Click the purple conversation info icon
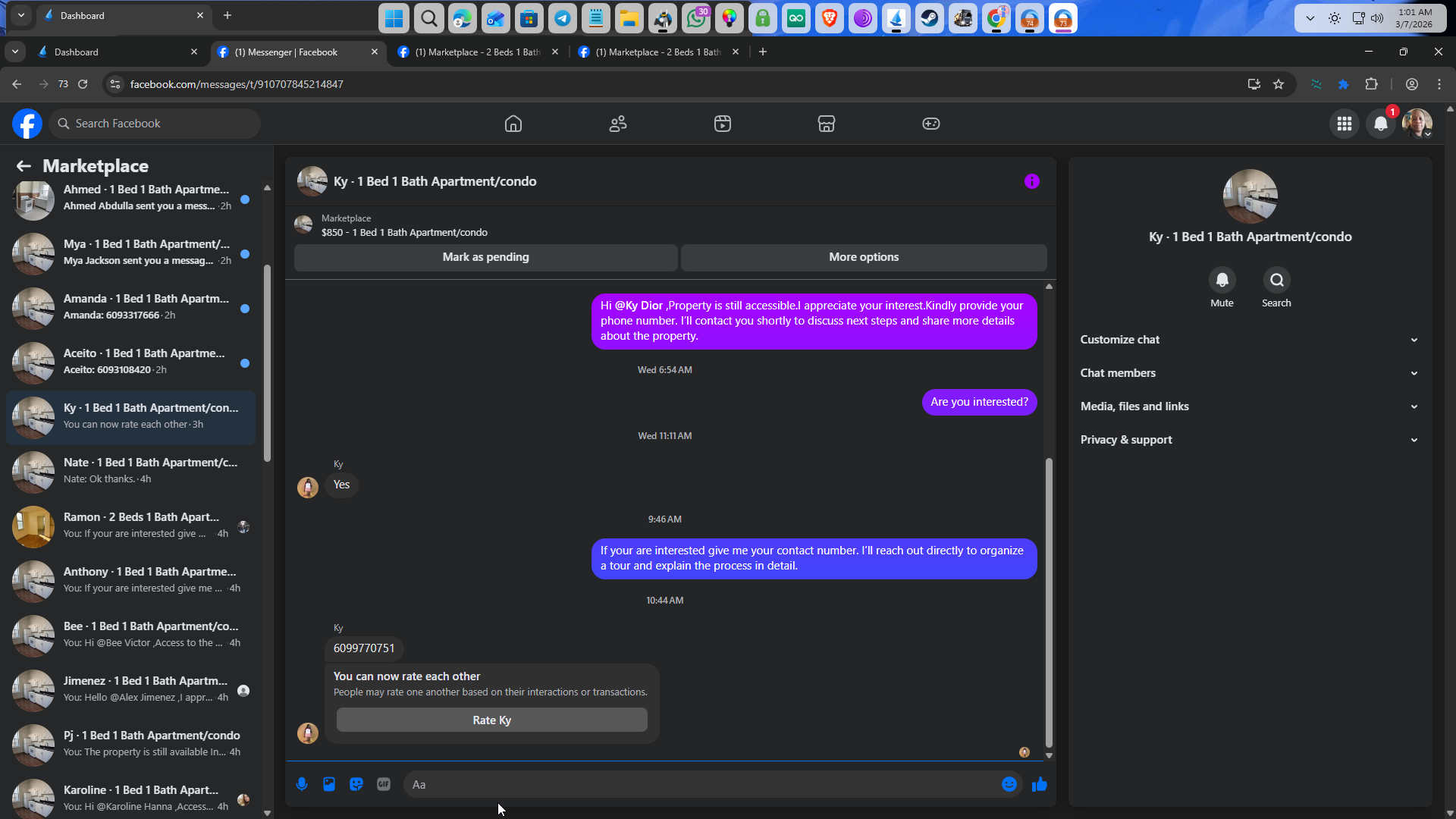 1031,181
